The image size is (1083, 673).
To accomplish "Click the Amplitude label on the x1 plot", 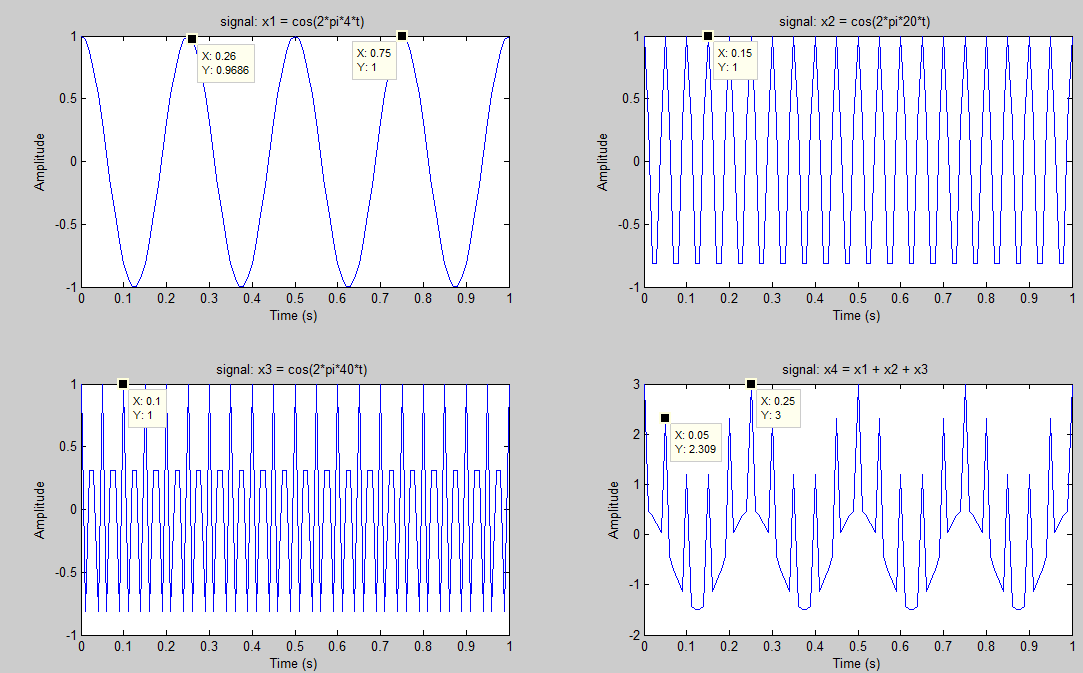I will 38,158.
